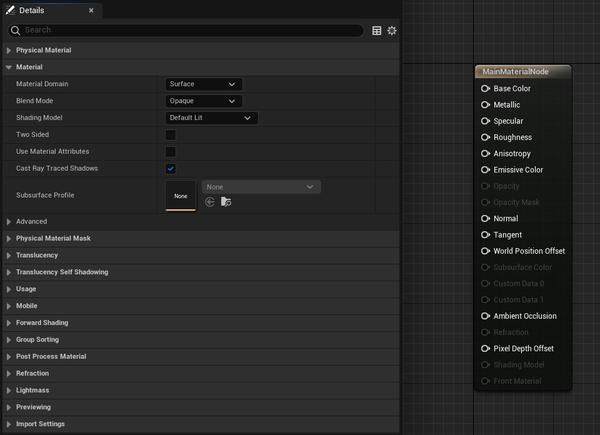Expand the Advanced material settings

8,222
